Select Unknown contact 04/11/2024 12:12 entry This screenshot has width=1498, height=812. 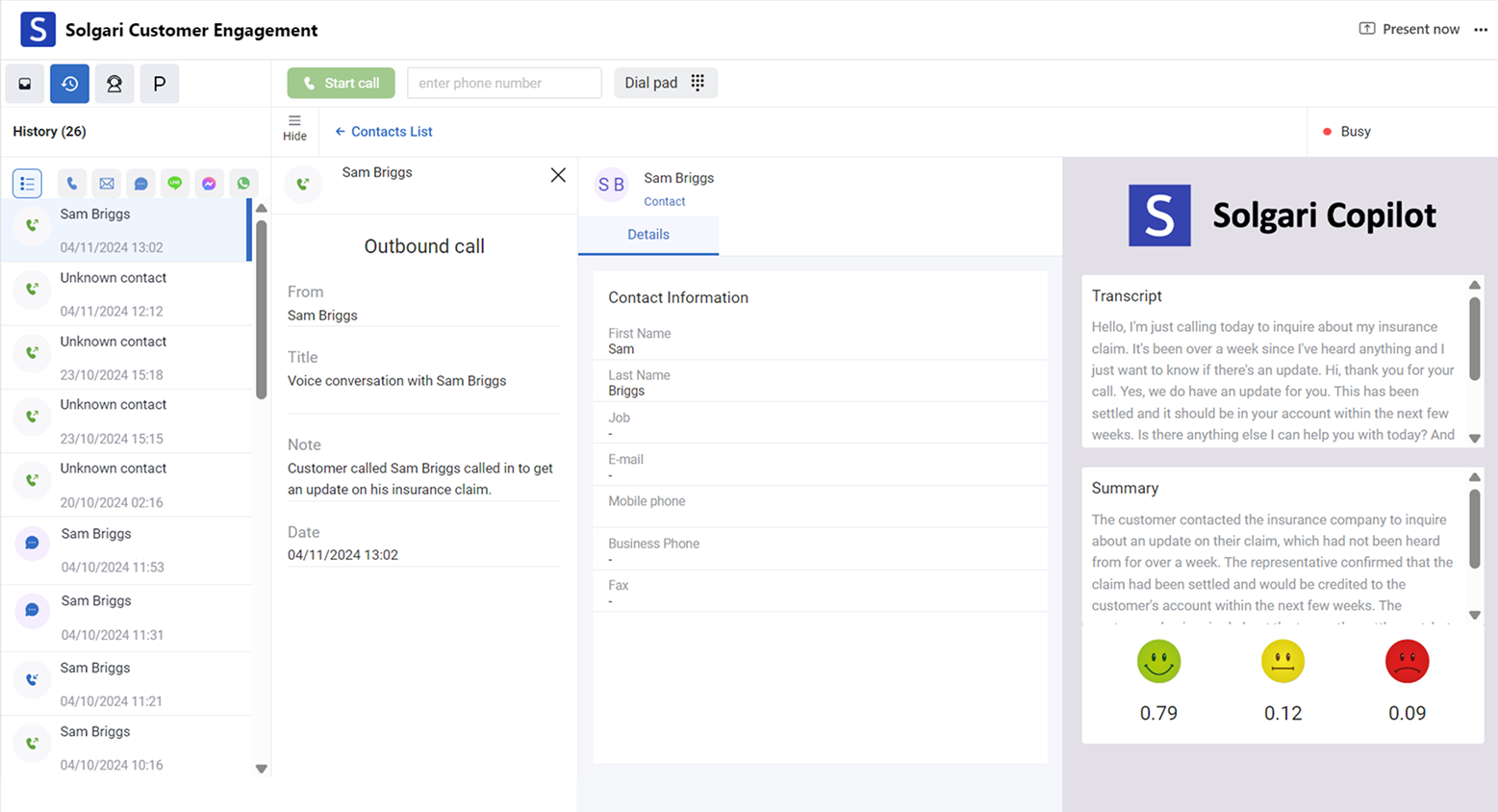pos(126,293)
